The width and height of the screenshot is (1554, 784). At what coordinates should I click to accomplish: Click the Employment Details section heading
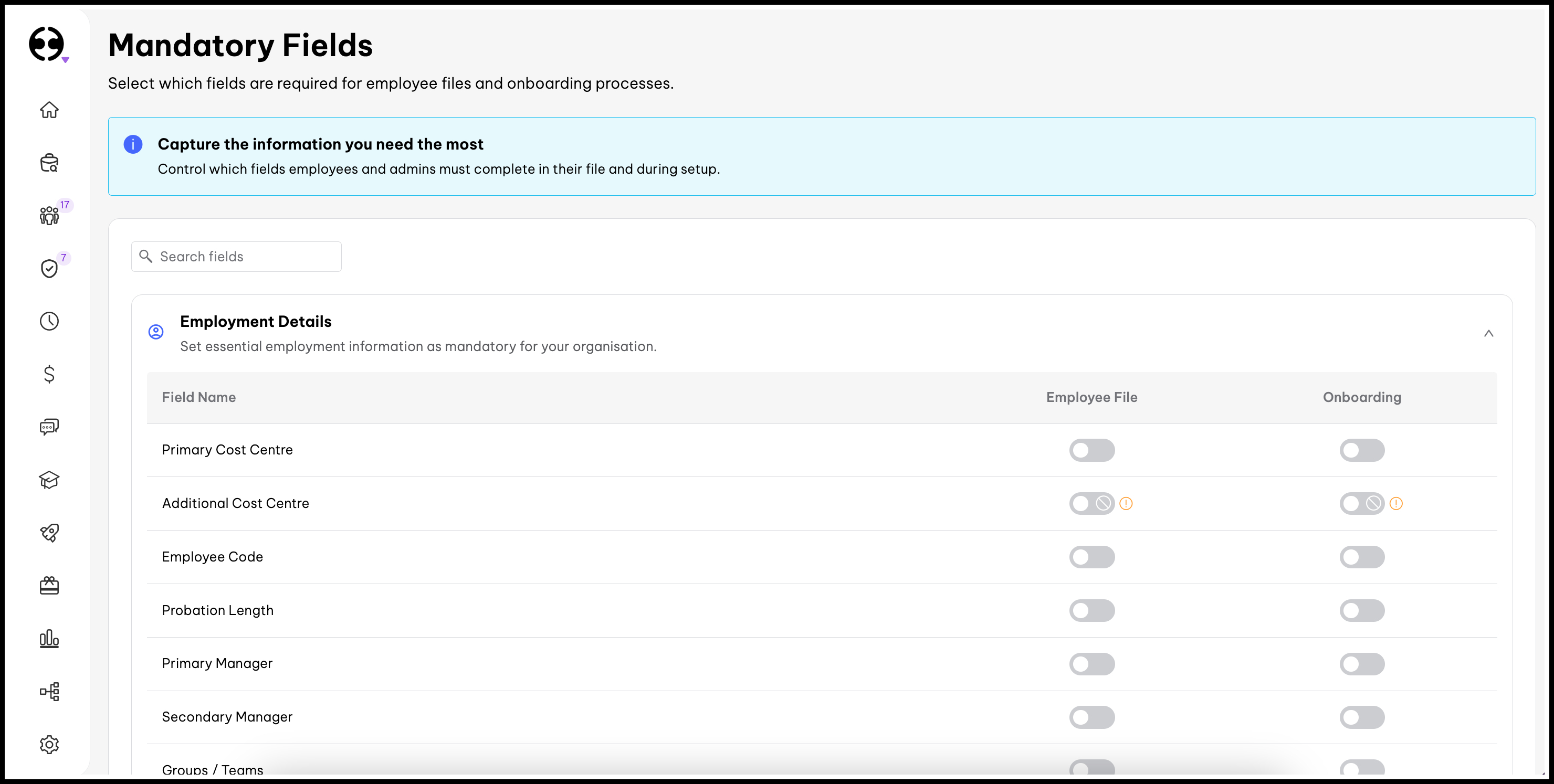(256, 322)
